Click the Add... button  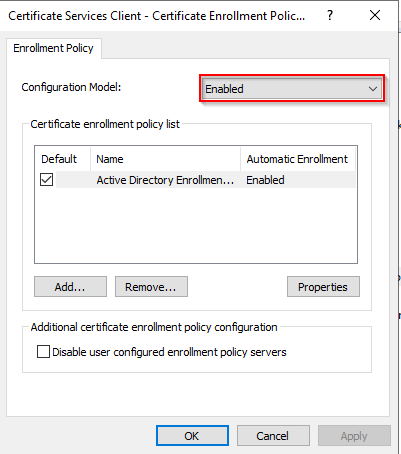pyautogui.click(x=70, y=287)
